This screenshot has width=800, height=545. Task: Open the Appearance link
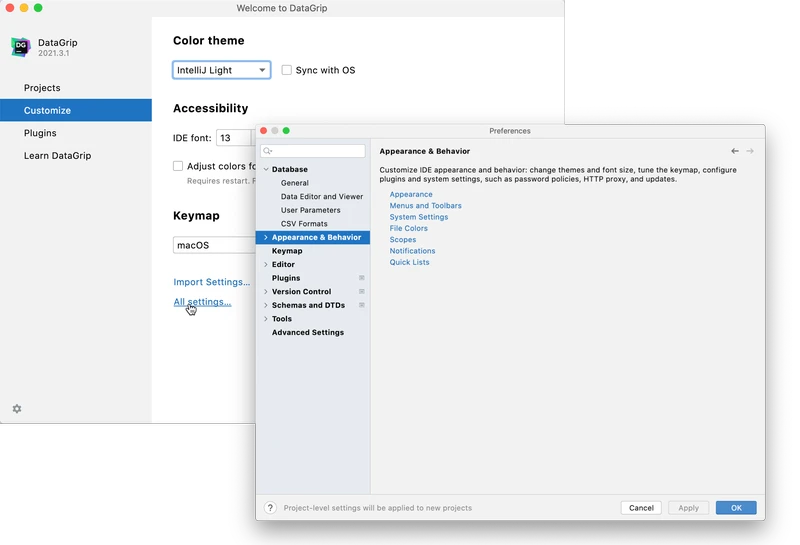click(x=411, y=194)
